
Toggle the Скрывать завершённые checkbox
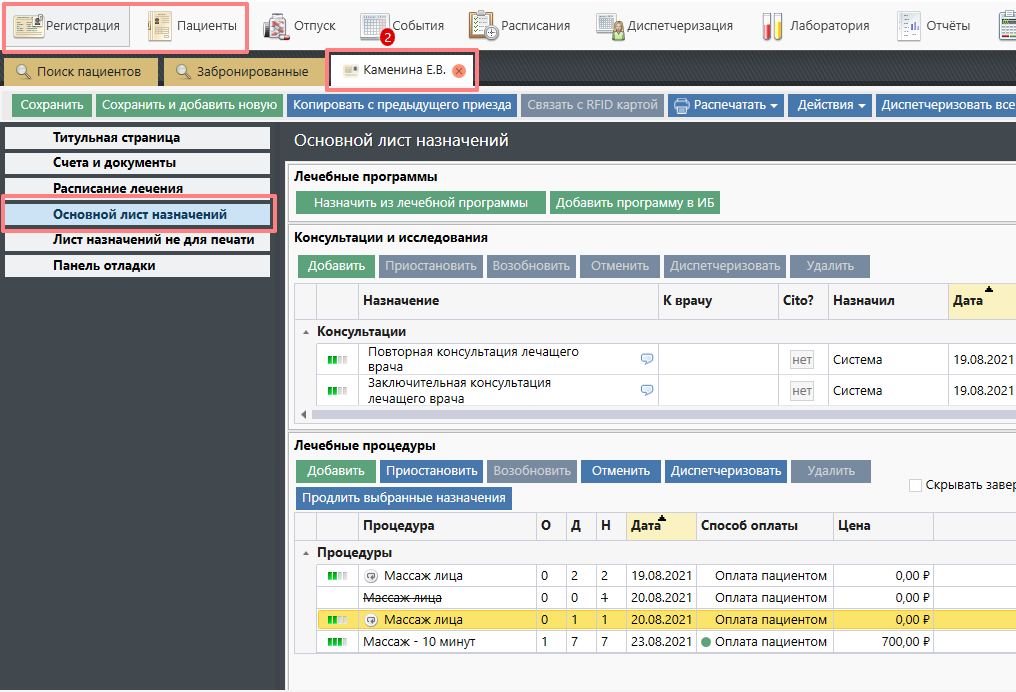pos(915,486)
